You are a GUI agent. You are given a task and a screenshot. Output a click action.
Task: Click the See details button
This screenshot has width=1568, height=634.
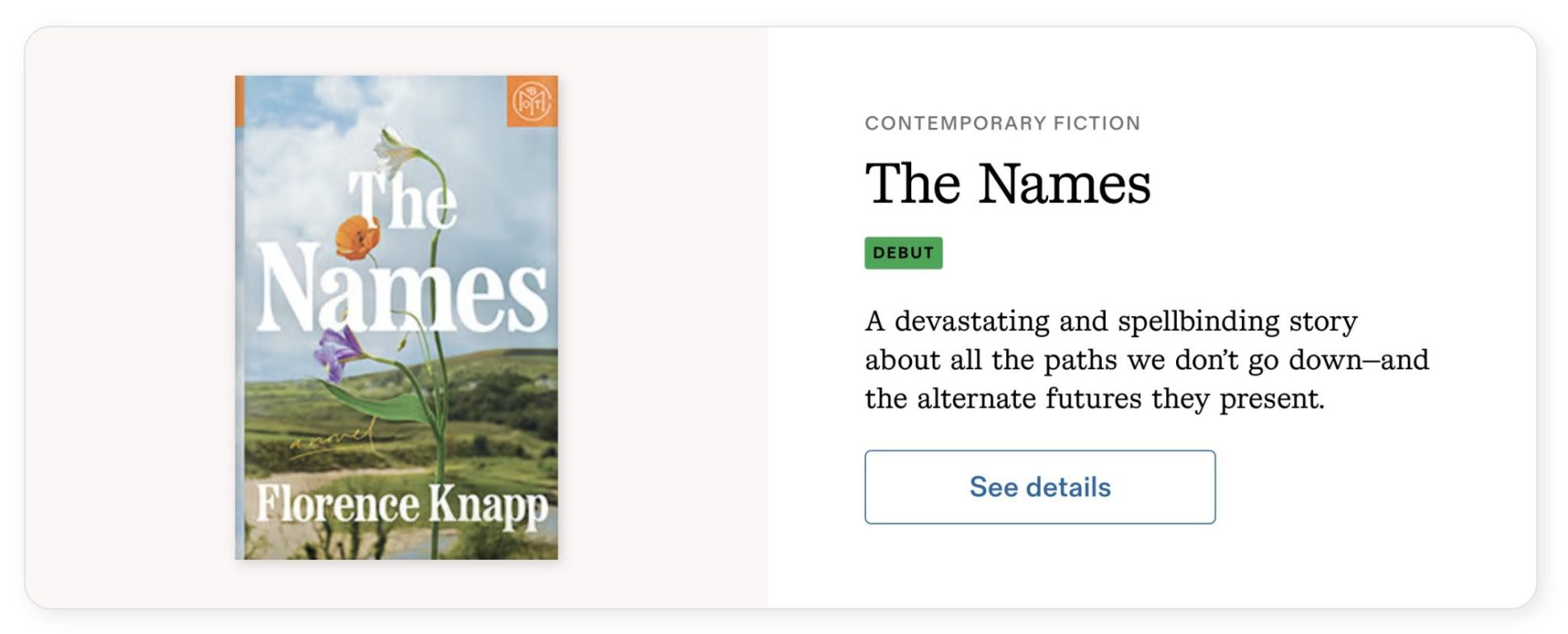pos(1039,487)
